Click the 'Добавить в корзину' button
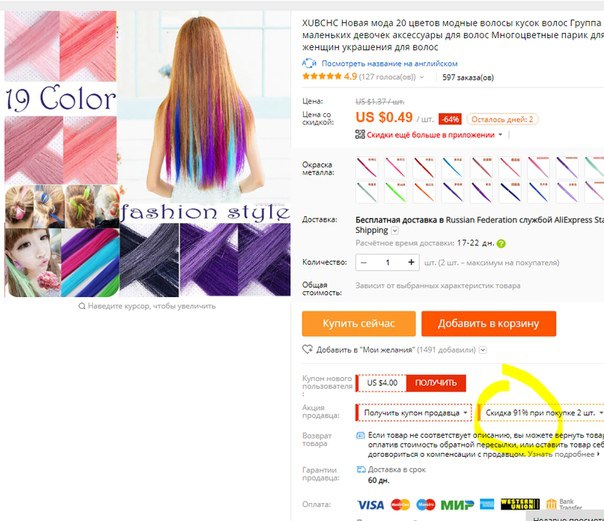The image size is (604, 521). click(x=488, y=323)
